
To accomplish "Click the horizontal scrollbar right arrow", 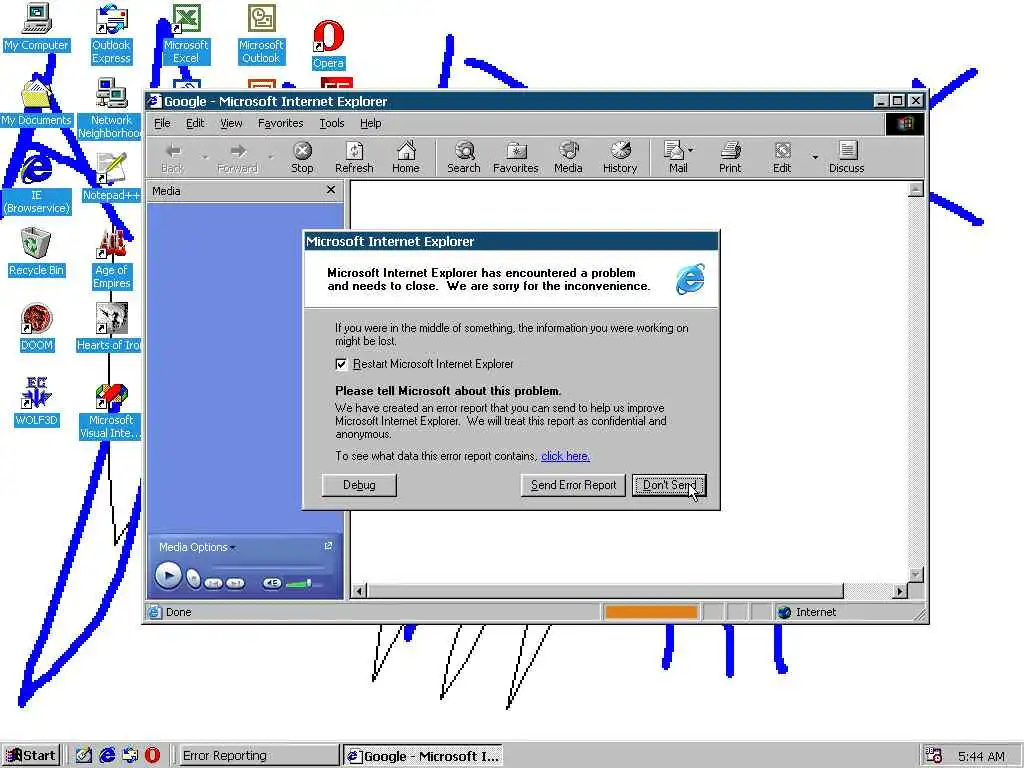I will pos(900,591).
